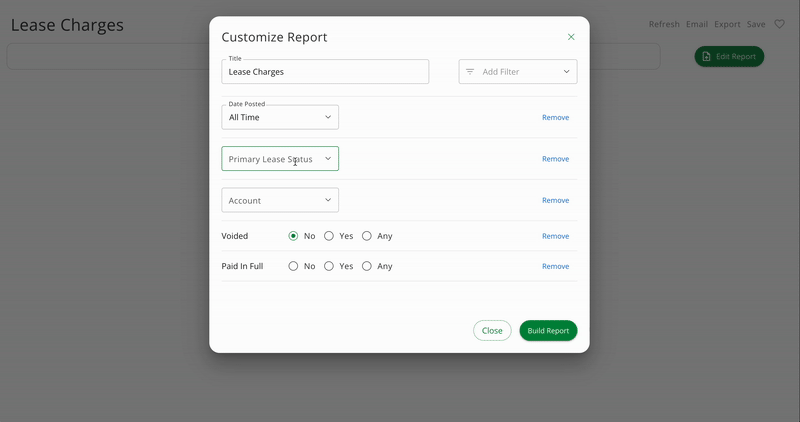This screenshot has width=800, height=422.
Task: Select Yes for Voided
Action: pos(329,236)
